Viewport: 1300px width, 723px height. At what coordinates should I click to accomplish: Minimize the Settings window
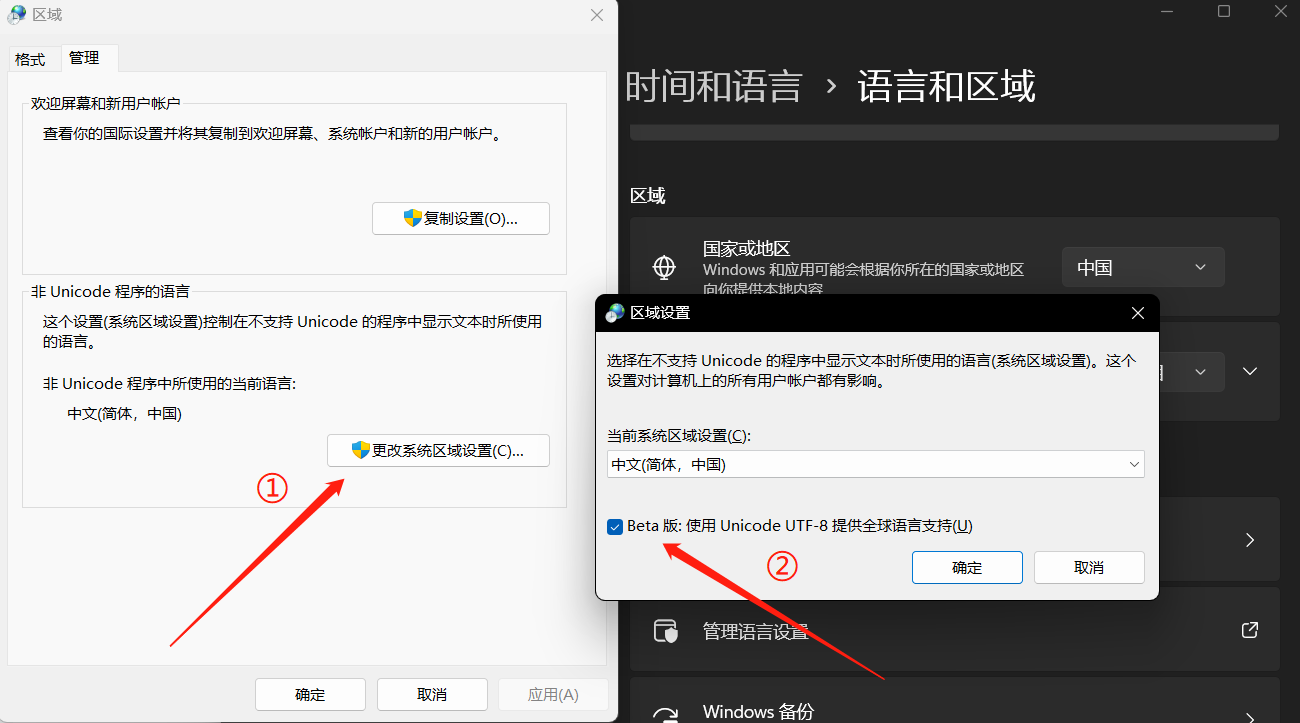(x=1166, y=11)
